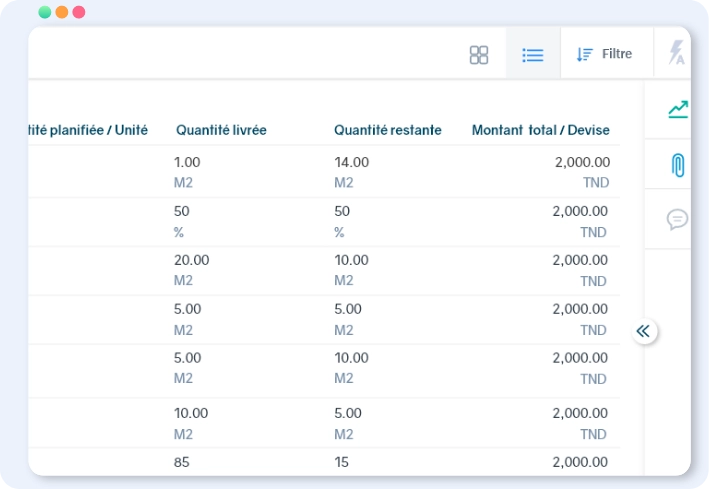Select delivered quantity 85

(181, 462)
